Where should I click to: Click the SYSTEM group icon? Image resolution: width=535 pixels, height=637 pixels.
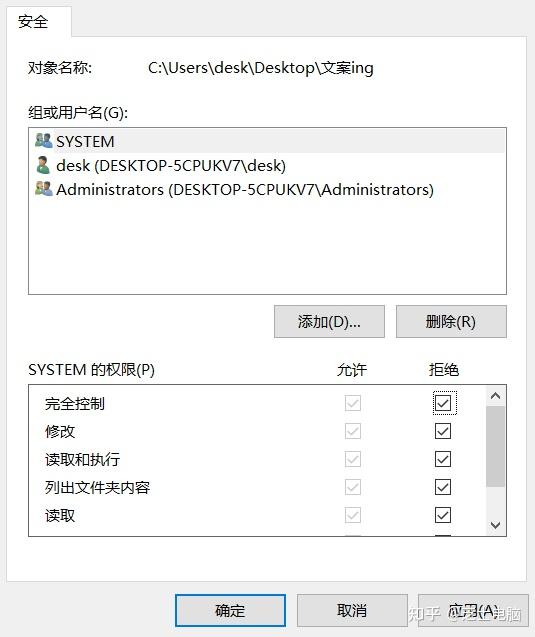pos(43,141)
